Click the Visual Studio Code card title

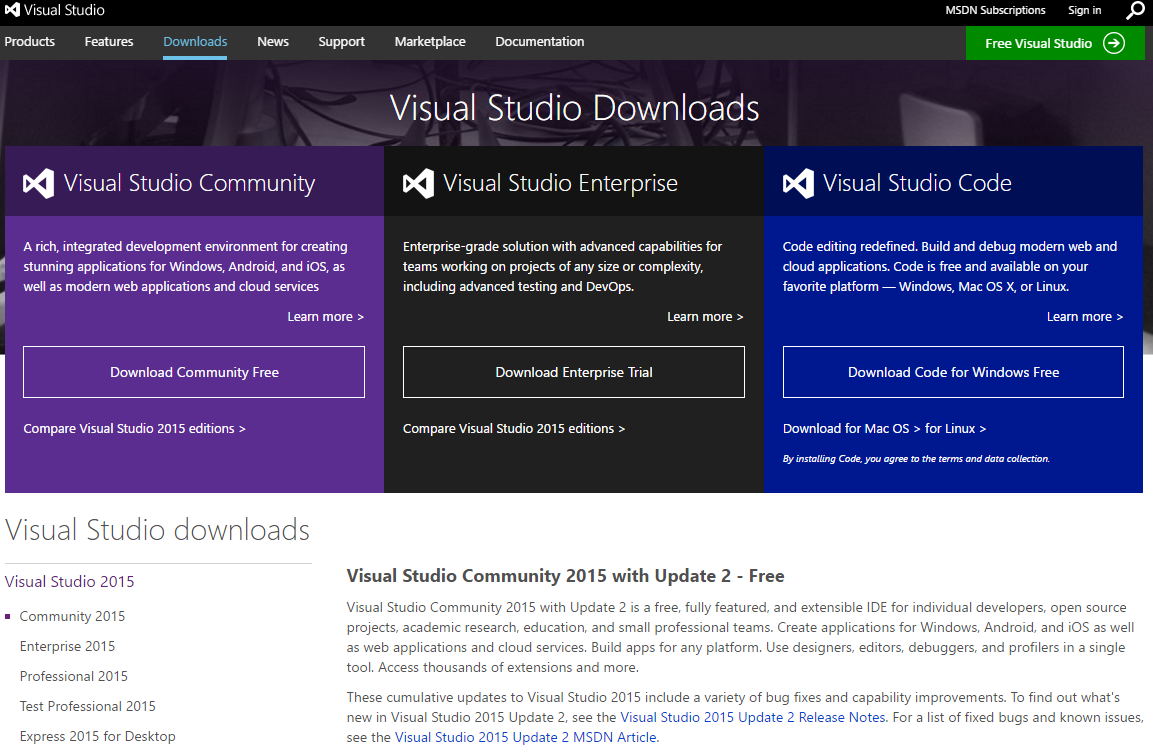point(917,183)
